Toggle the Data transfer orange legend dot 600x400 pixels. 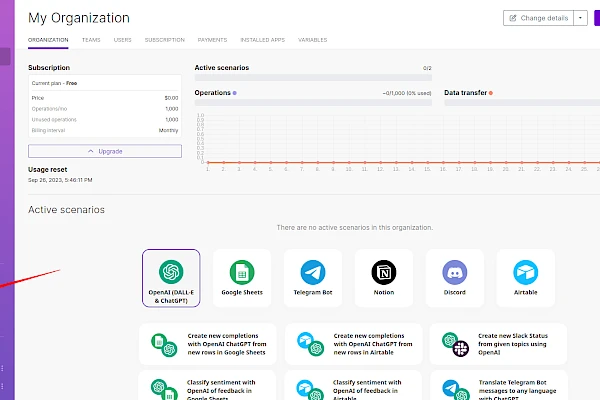point(491,92)
